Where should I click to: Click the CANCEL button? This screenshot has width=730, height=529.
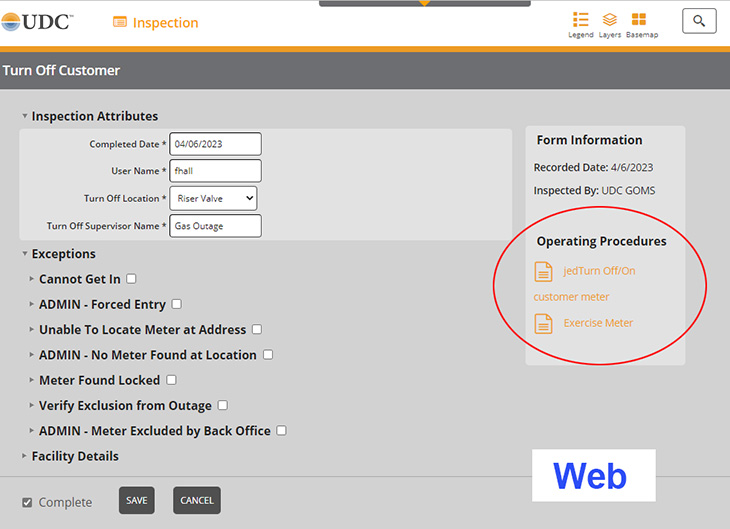(x=197, y=501)
